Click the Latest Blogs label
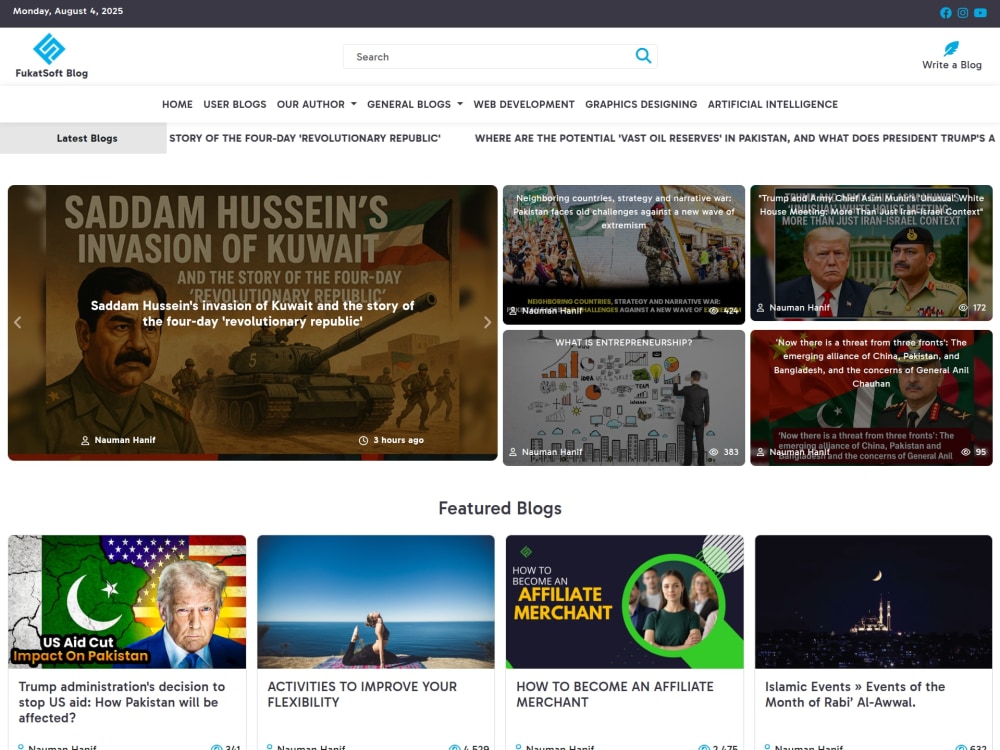The height and width of the screenshot is (750, 1000). coord(87,138)
